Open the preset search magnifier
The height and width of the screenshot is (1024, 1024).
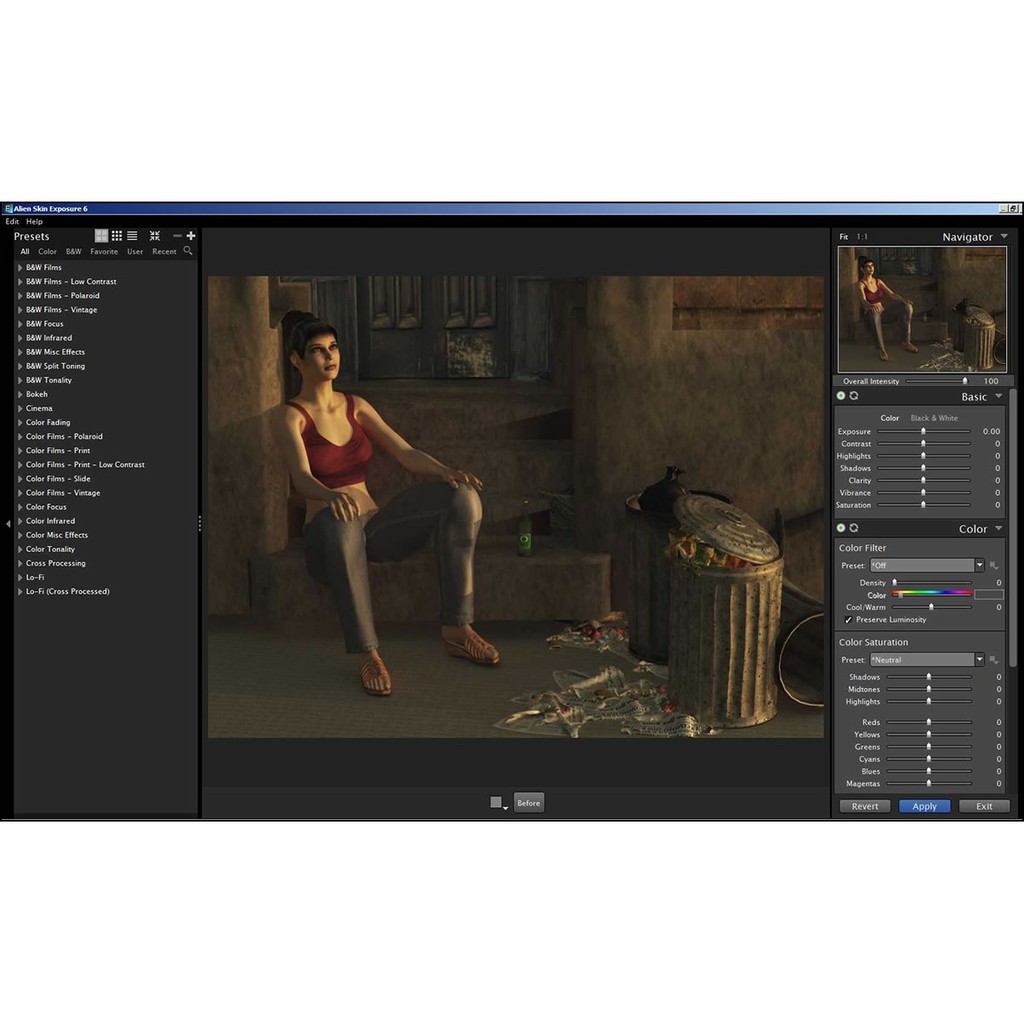187,251
